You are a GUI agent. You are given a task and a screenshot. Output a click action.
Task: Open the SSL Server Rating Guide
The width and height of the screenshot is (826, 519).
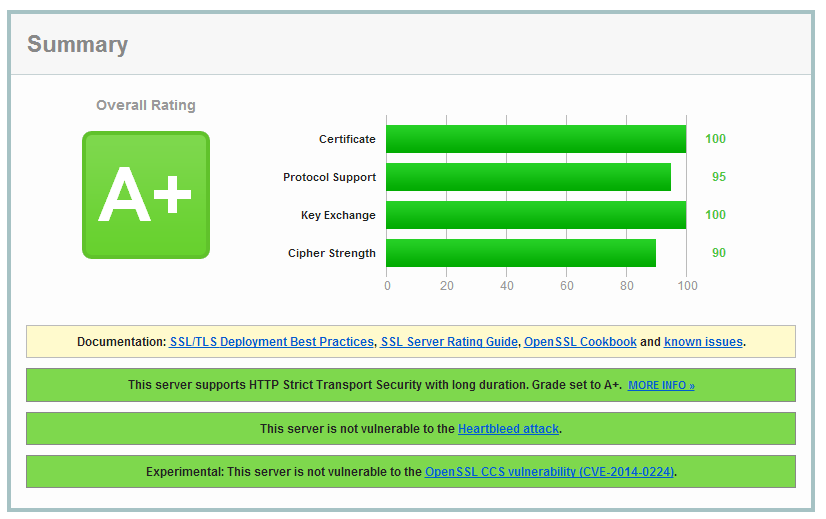(x=449, y=342)
